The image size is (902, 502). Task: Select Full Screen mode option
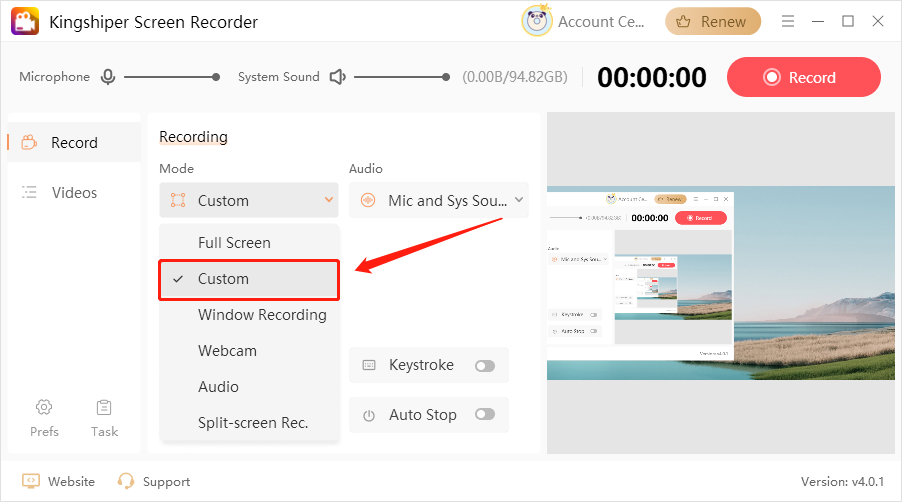tap(249, 243)
